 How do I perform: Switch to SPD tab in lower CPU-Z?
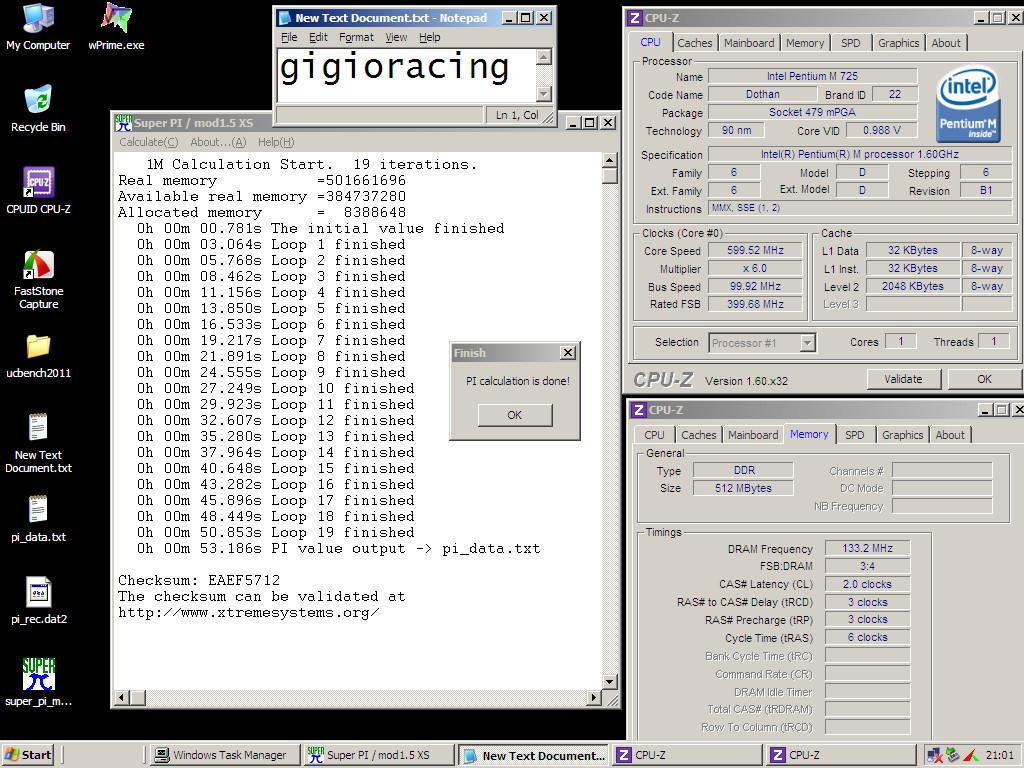coord(854,435)
